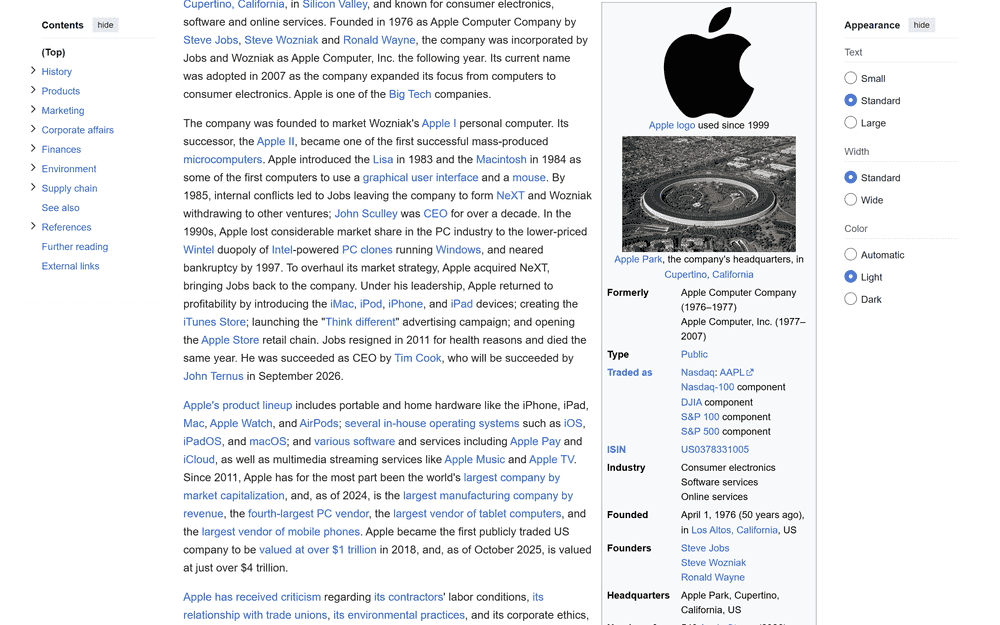Expand the Finances section chevron
Screen dimensions: 1000x625
pyautogui.click(x=33, y=149)
